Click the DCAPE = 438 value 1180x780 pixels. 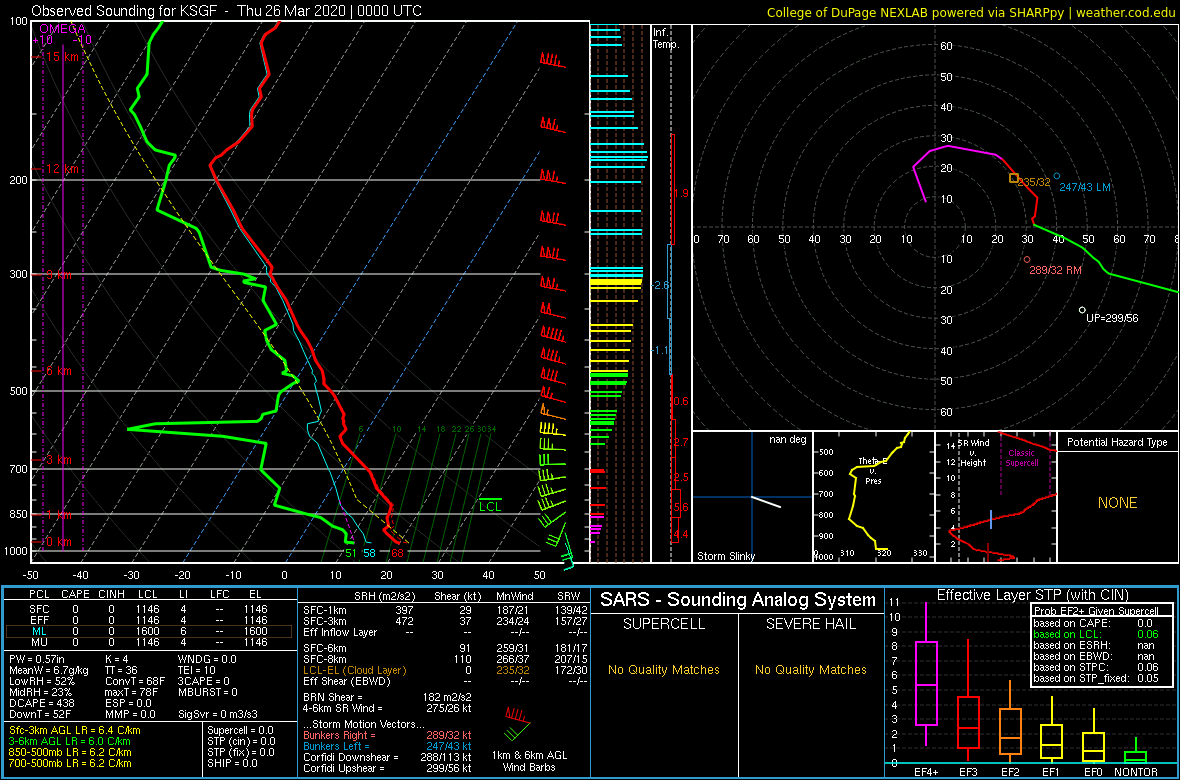[x=41, y=703]
